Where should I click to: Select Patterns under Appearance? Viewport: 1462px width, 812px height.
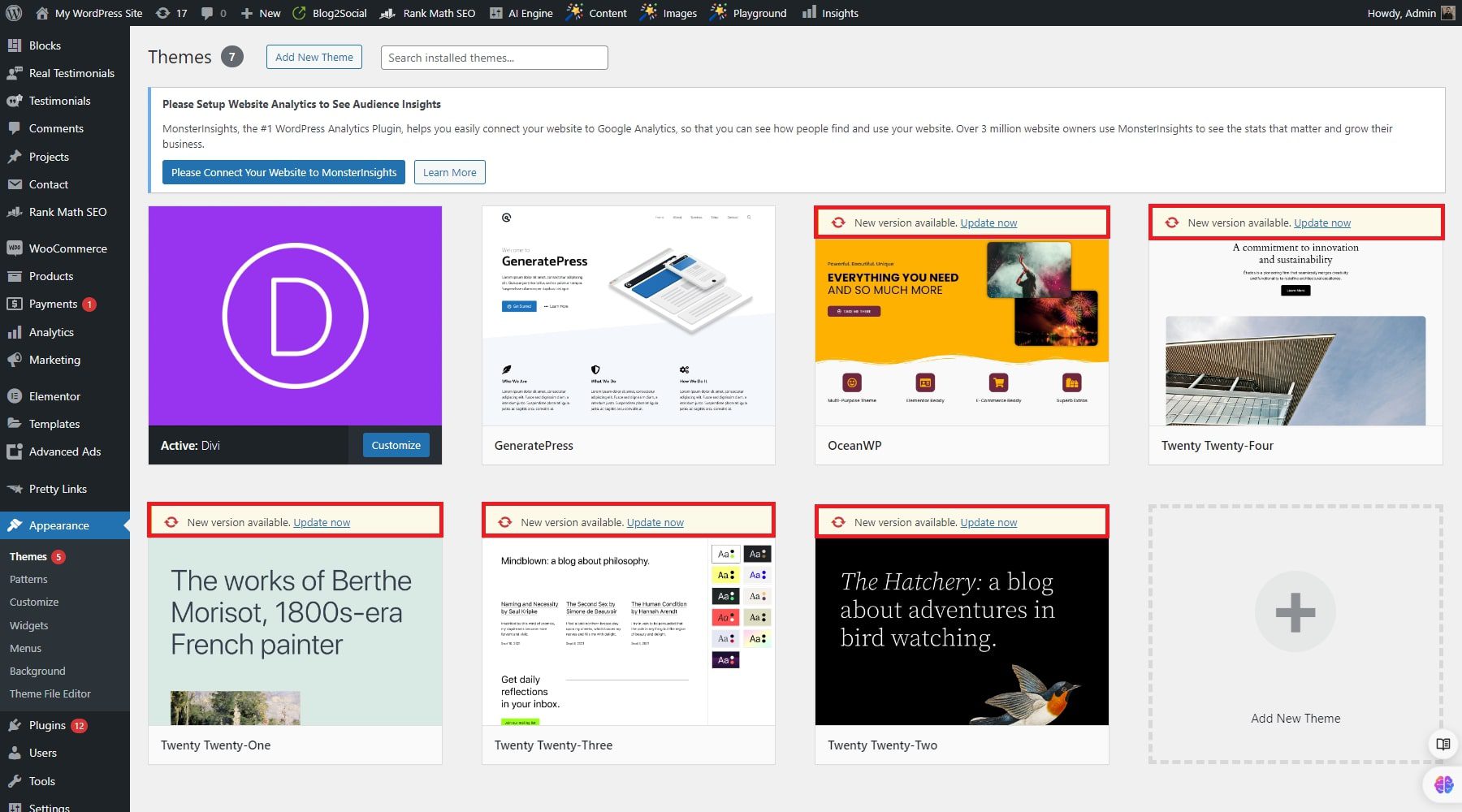click(x=28, y=579)
